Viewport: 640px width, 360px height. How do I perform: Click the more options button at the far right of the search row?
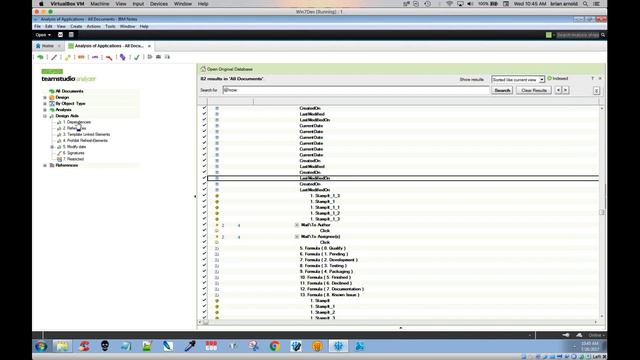596,91
